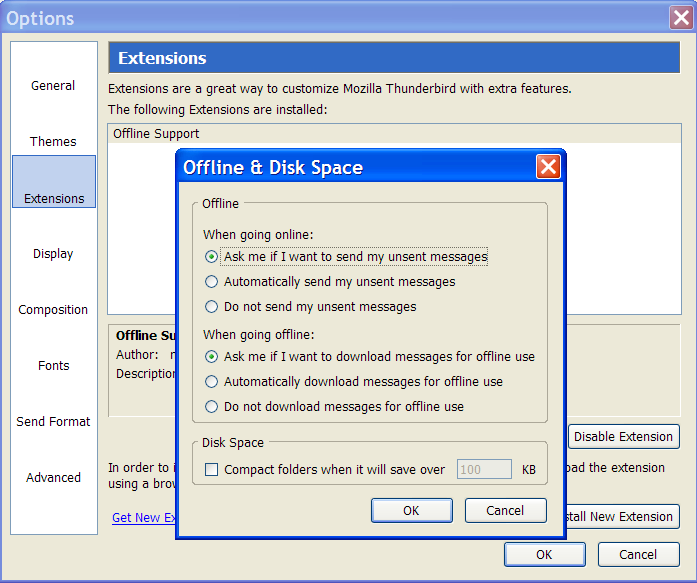
Task: Select Do not download messages for offline use
Action: [211, 407]
